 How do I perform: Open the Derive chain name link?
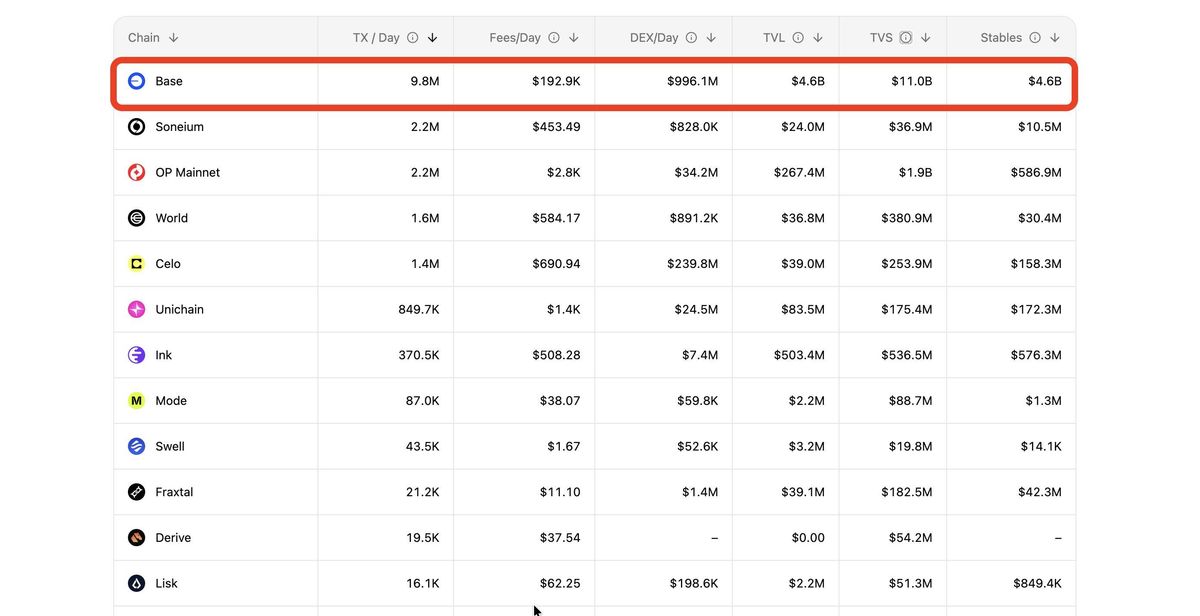[174, 538]
